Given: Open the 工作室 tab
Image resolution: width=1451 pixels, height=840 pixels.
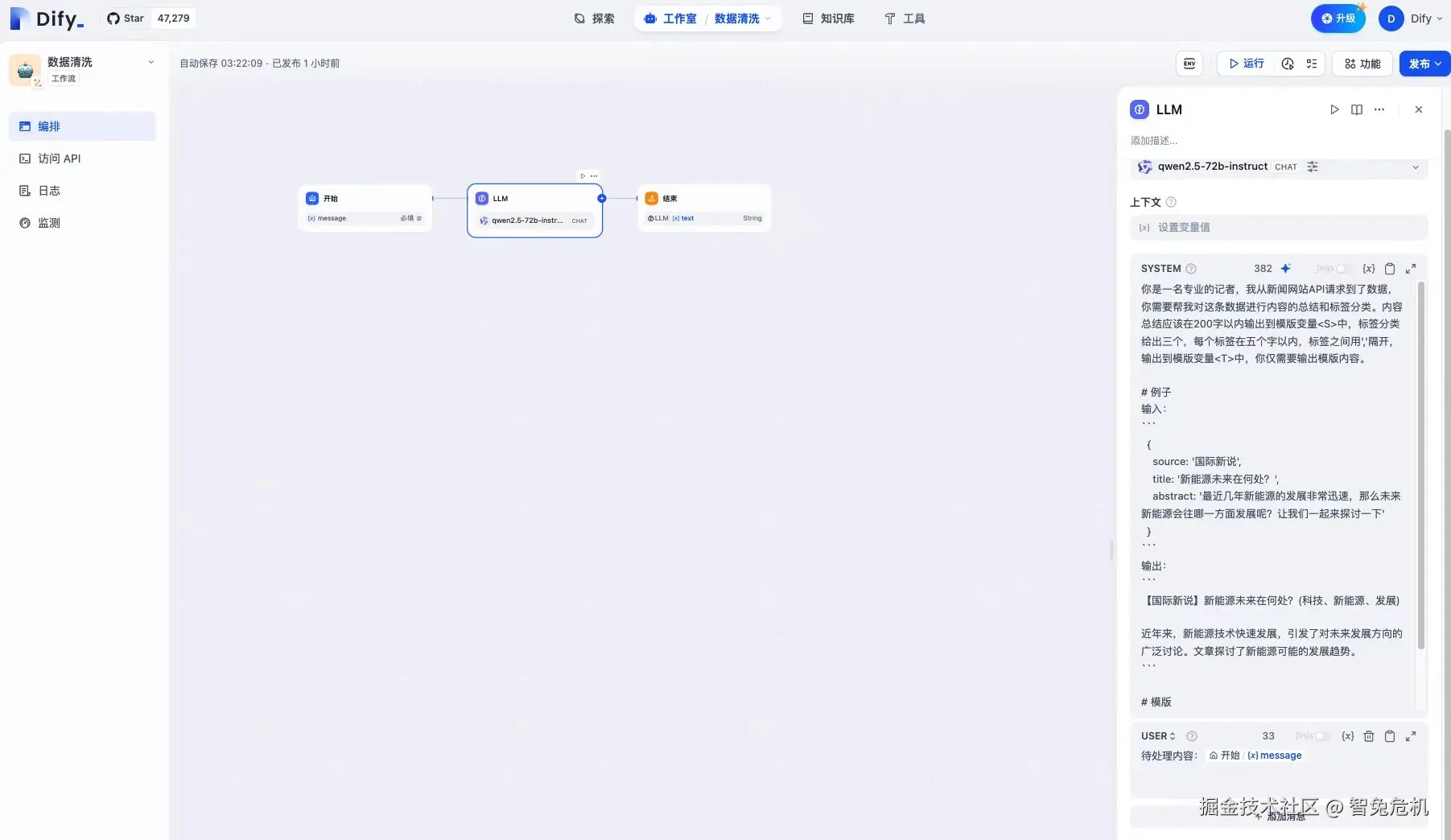Looking at the screenshot, I should click(x=670, y=19).
